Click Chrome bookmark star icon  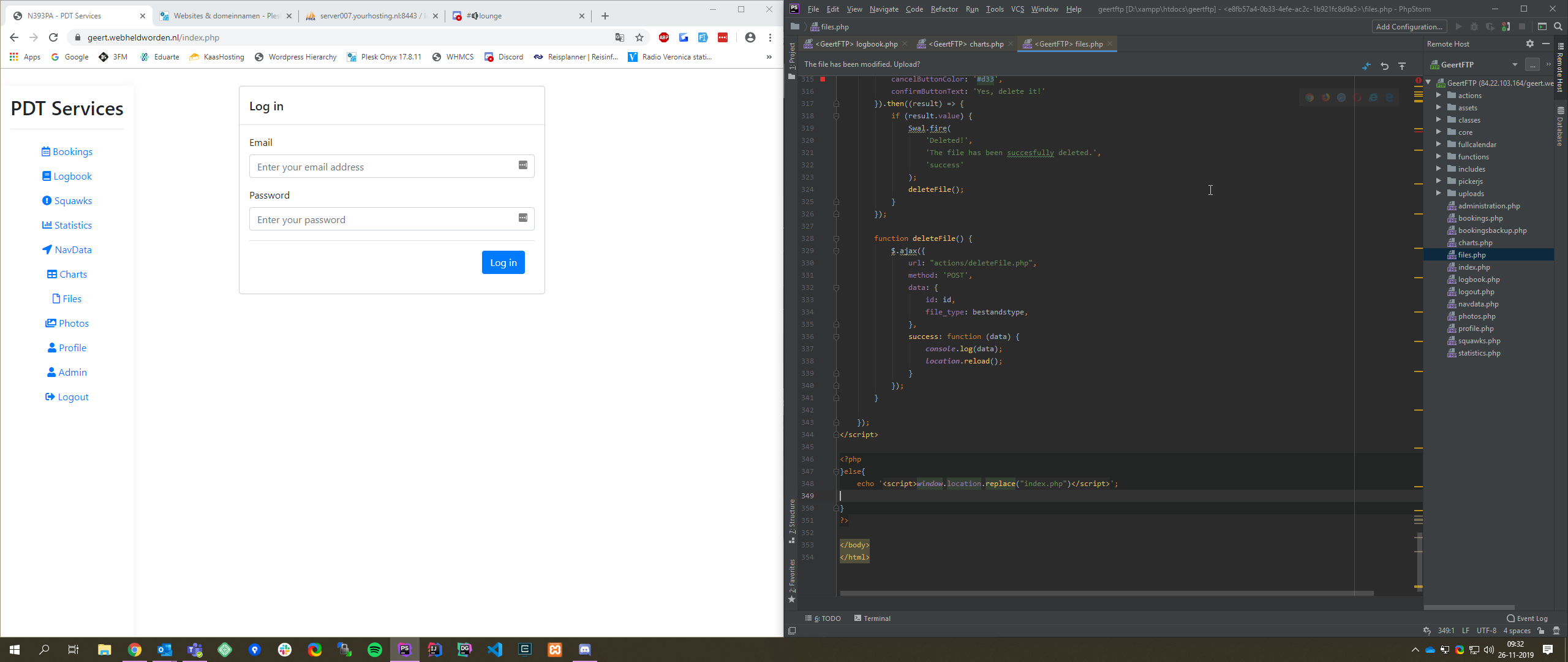[639, 37]
